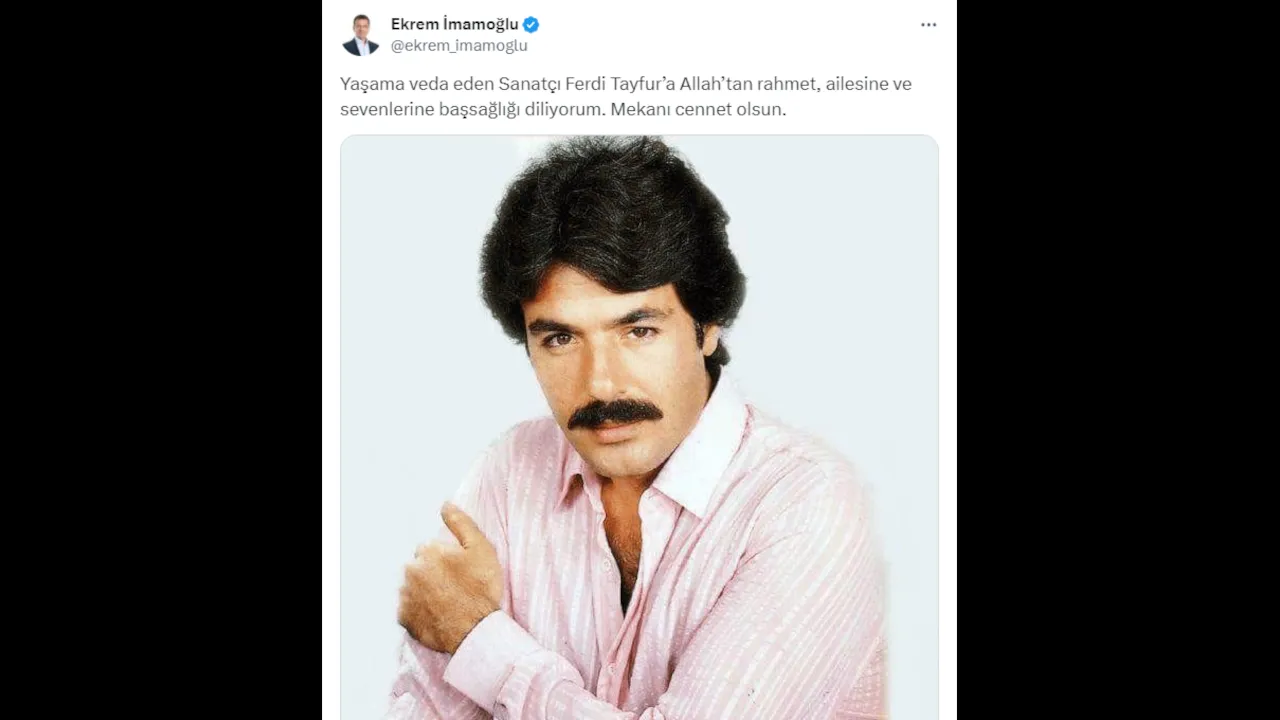Screen dimensions: 1280x720
Task: Click the word diliyorum in the tweet
Action: click(565, 110)
